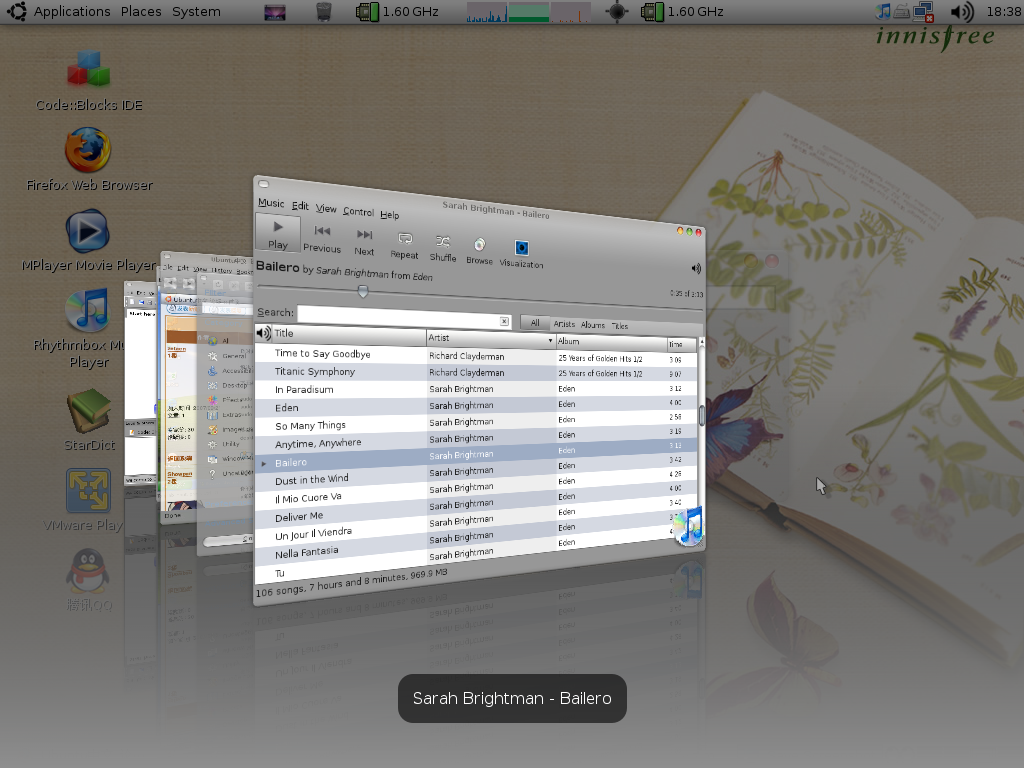Click the trash applet in top panel
The image size is (1024, 768).
click(x=323, y=11)
